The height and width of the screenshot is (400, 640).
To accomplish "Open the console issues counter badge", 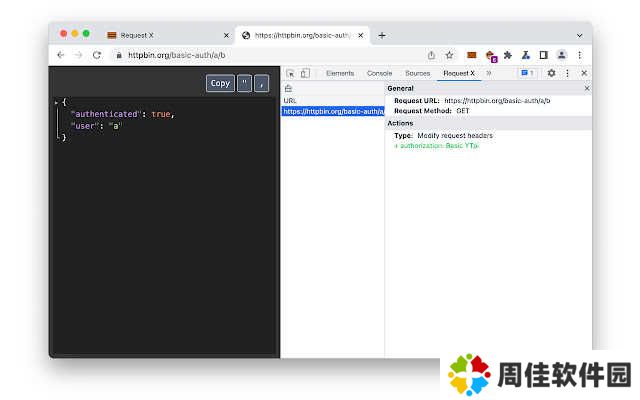I will pos(526,73).
